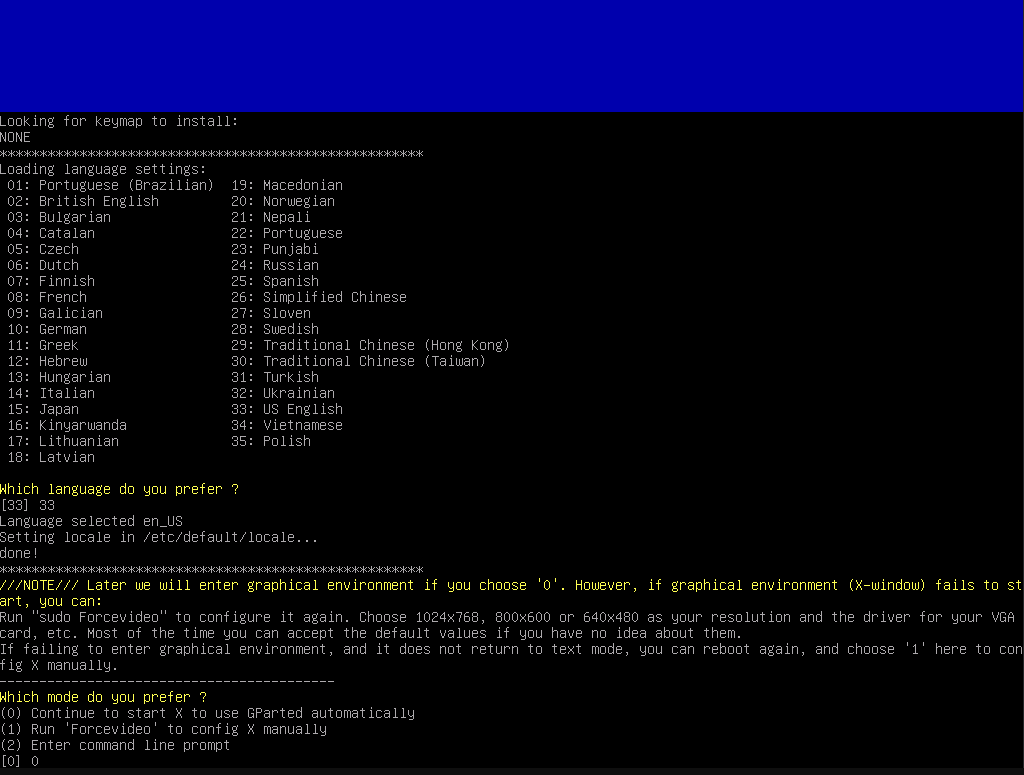The width and height of the screenshot is (1024, 775).
Task: Select option 29 Traditional Chinese (Hong Kong)
Action: 370,345
